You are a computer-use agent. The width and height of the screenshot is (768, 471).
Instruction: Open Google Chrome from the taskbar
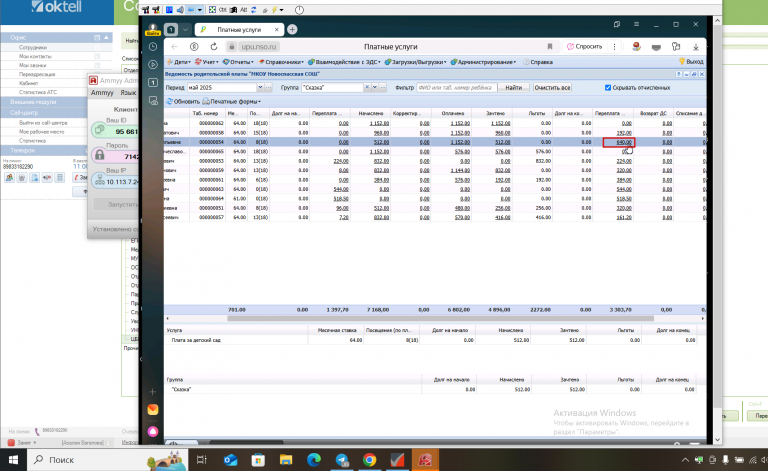coord(370,460)
